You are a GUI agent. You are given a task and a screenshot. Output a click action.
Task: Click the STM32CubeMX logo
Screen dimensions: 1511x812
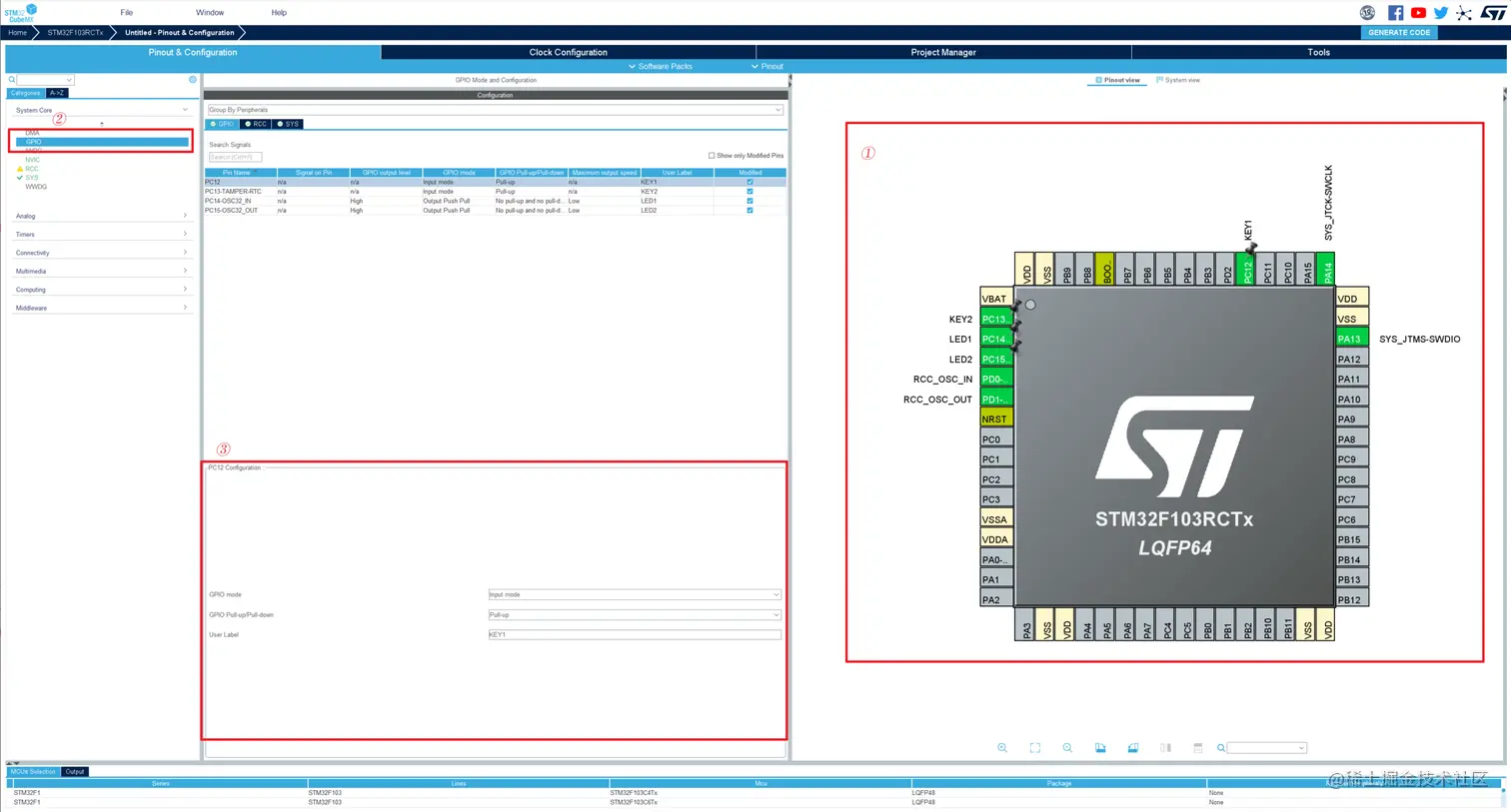(x=20, y=13)
